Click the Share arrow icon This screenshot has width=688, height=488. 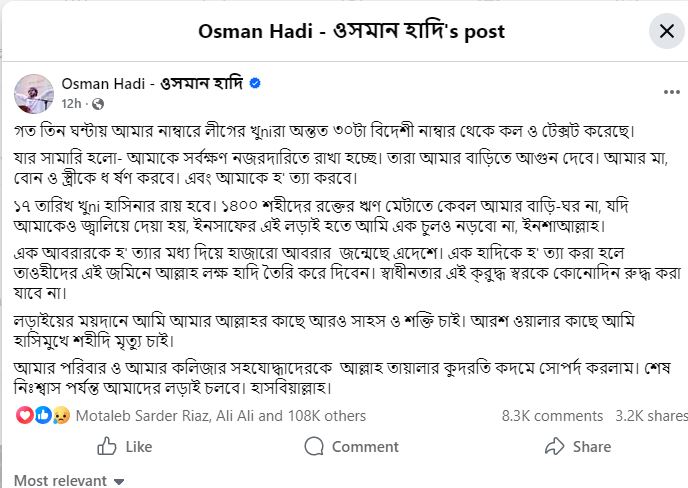(555, 446)
